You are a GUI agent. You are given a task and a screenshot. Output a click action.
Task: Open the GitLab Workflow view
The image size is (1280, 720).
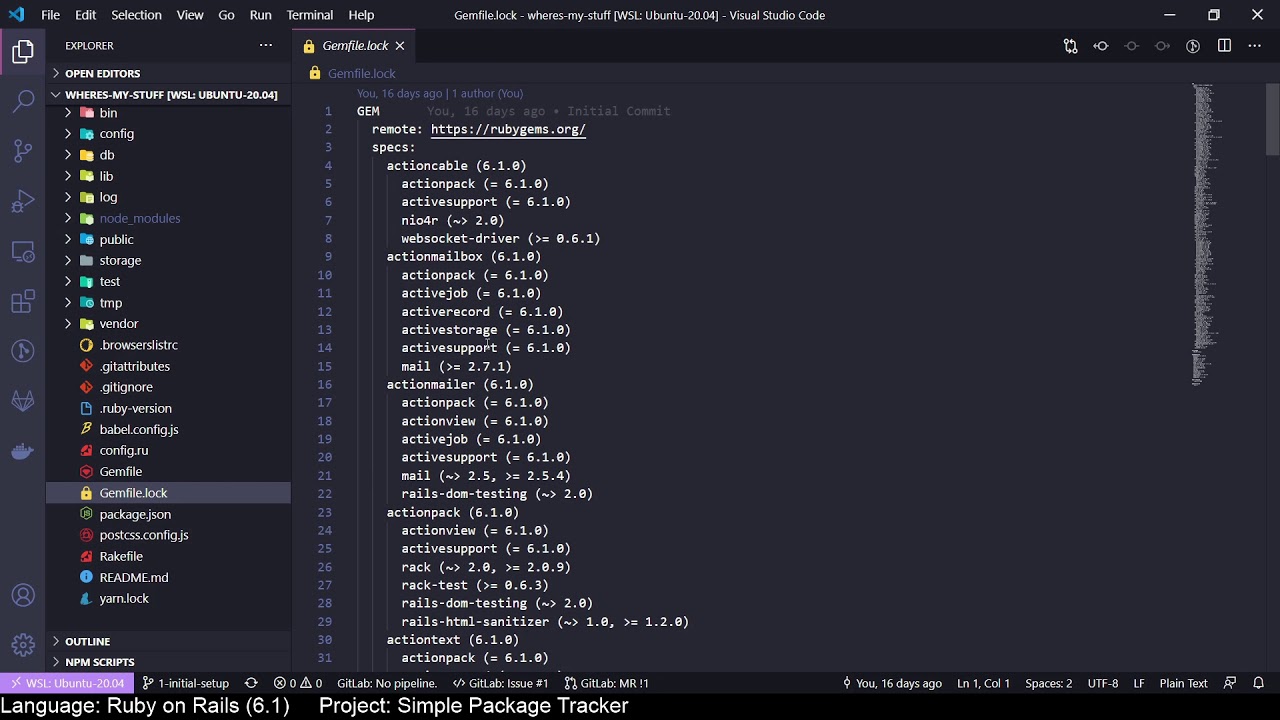[23, 401]
